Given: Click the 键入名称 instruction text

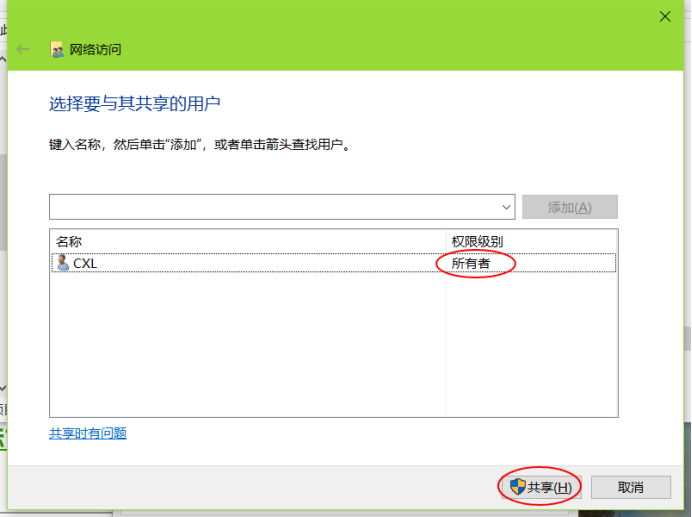Looking at the screenshot, I should [x=200, y=145].
